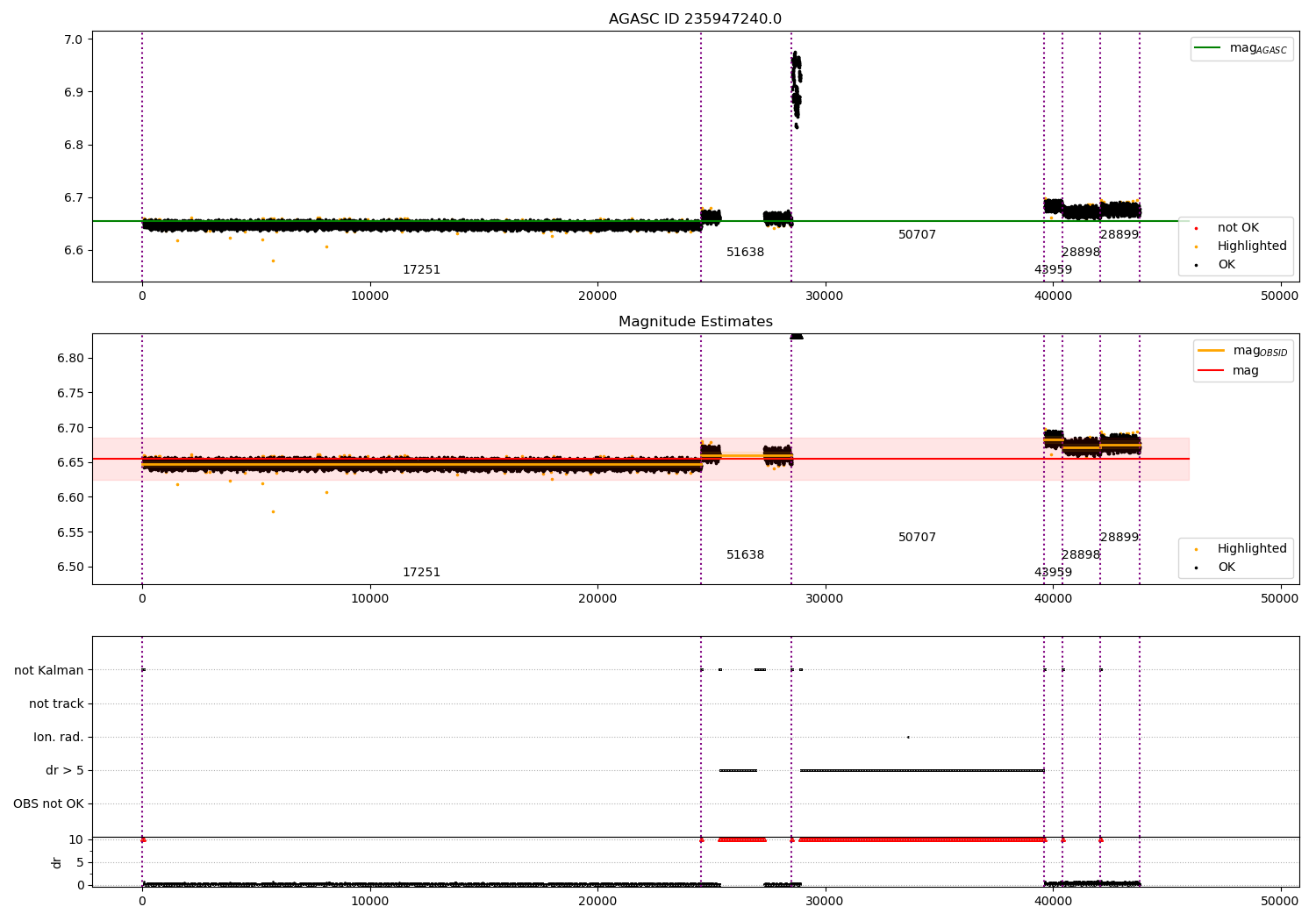Screen dimensions: 1316x921
Task: Click y-axis tick 6.75 in Magnitude Estimates plot
Action: coord(69,393)
